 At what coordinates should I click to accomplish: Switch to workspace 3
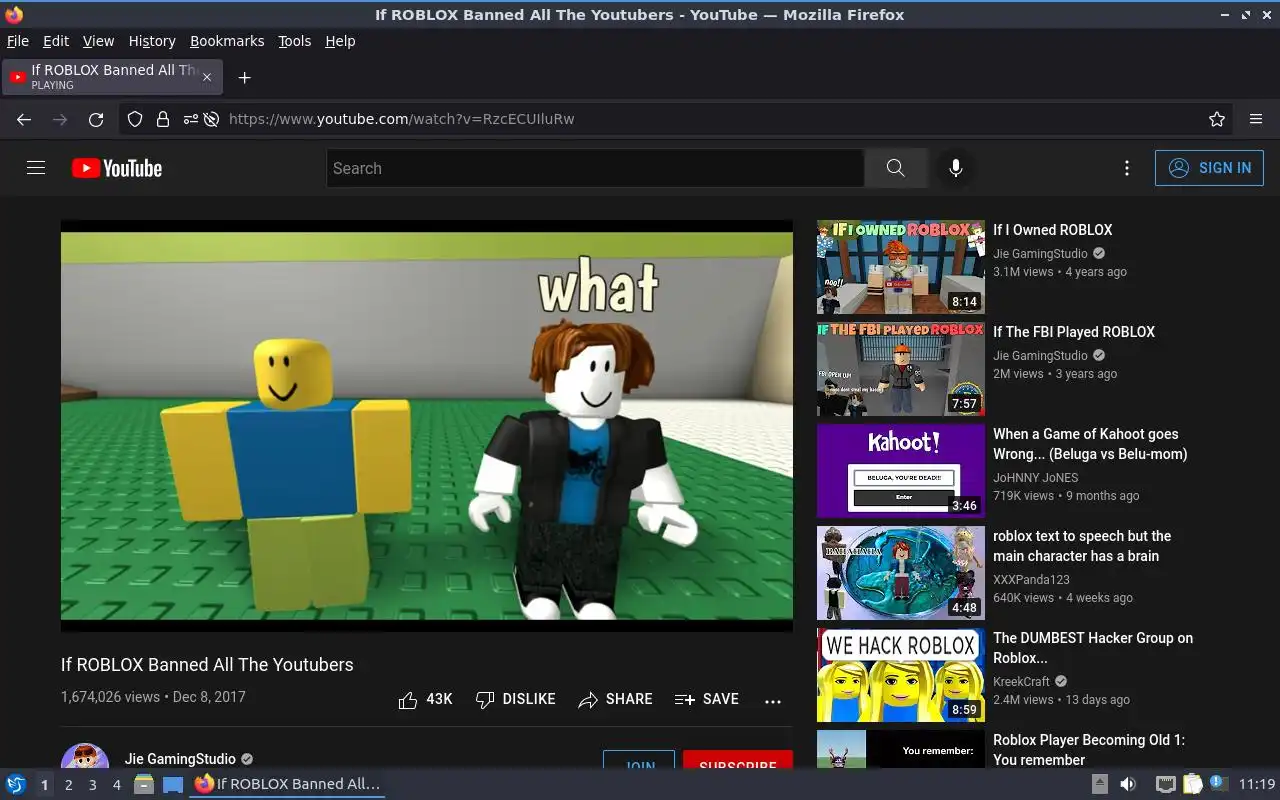pos(92,785)
